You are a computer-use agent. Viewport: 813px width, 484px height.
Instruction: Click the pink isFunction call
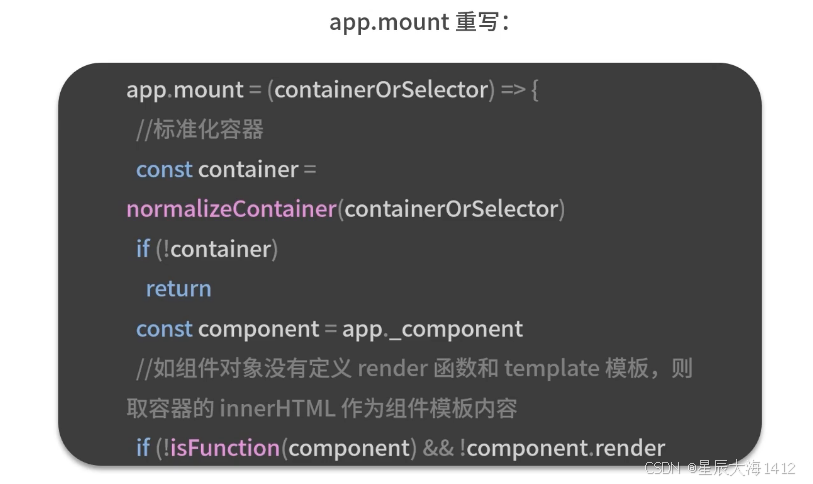tap(225, 448)
